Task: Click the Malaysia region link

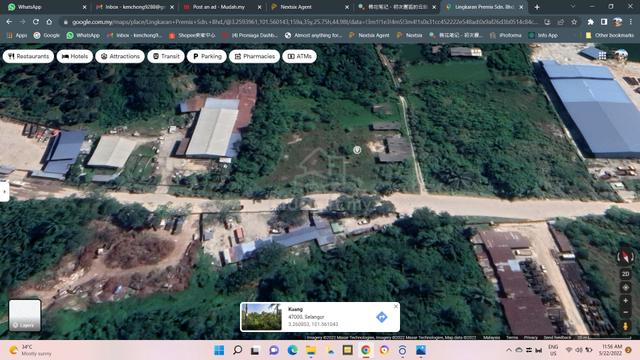Action: [491, 338]
